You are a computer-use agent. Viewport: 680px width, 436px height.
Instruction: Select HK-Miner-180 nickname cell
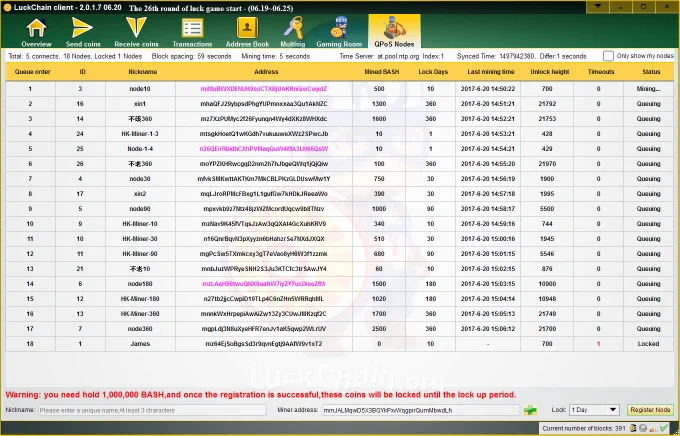pos(140,299)
